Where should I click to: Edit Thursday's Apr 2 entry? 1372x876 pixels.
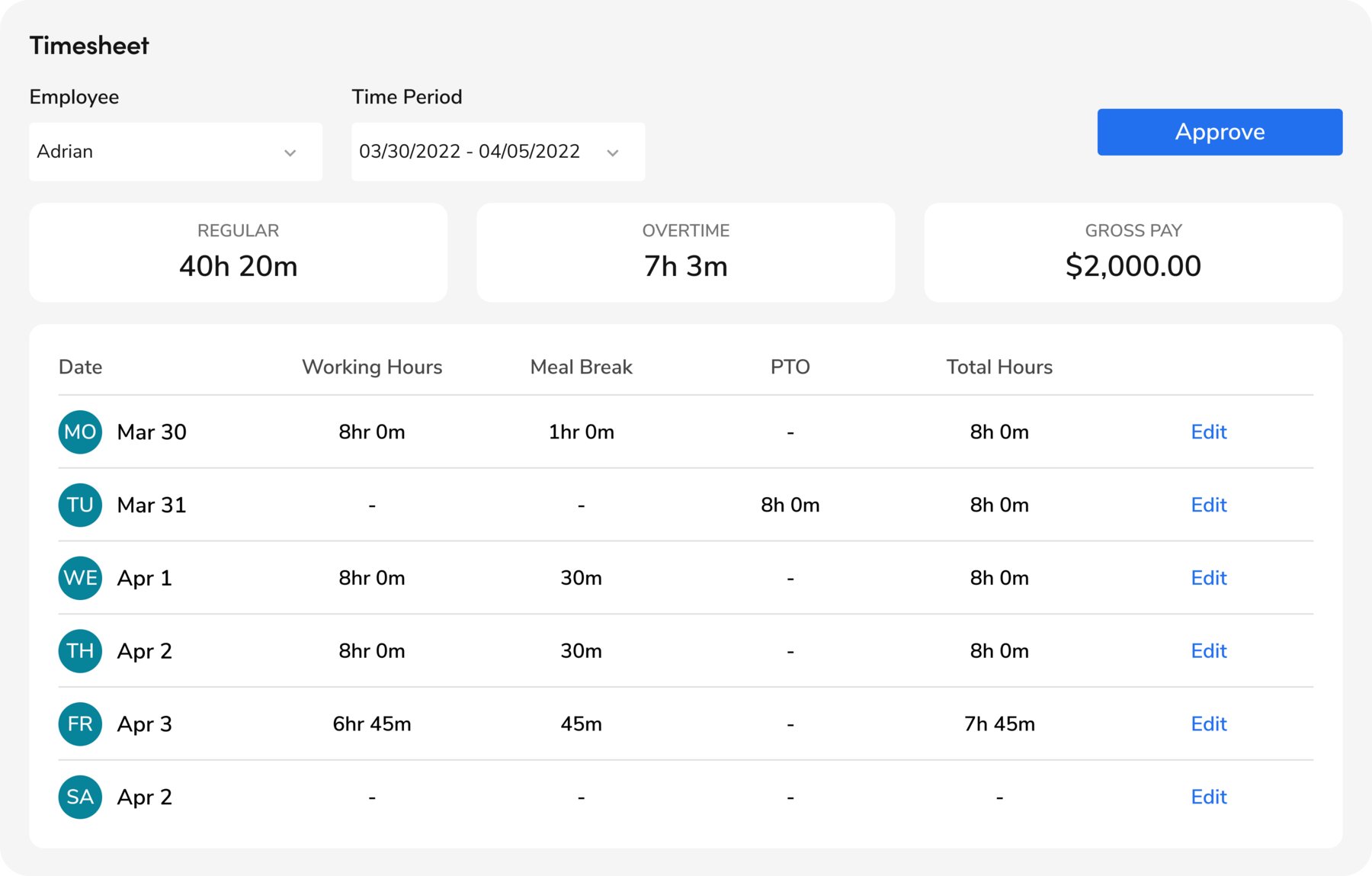point(1208,650)
